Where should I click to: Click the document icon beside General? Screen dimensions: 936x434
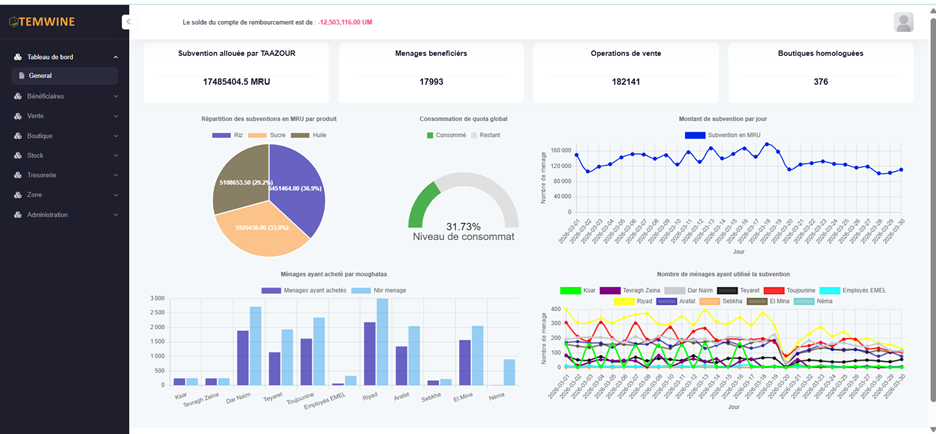click(22, 76)
